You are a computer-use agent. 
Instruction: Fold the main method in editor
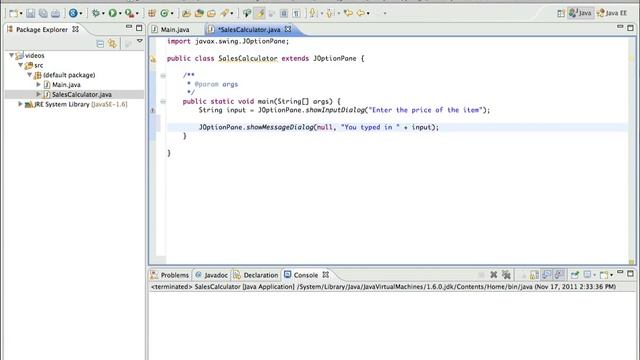[163, 102]
